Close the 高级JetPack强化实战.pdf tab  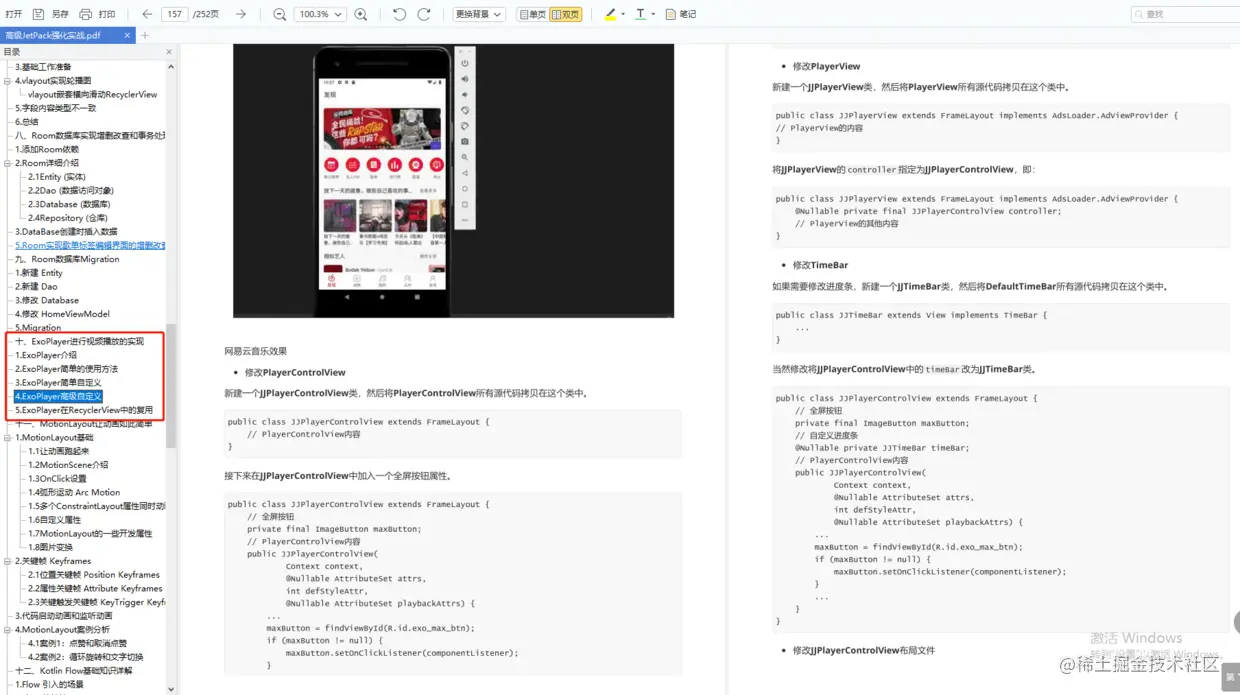[x=128, y=35]
